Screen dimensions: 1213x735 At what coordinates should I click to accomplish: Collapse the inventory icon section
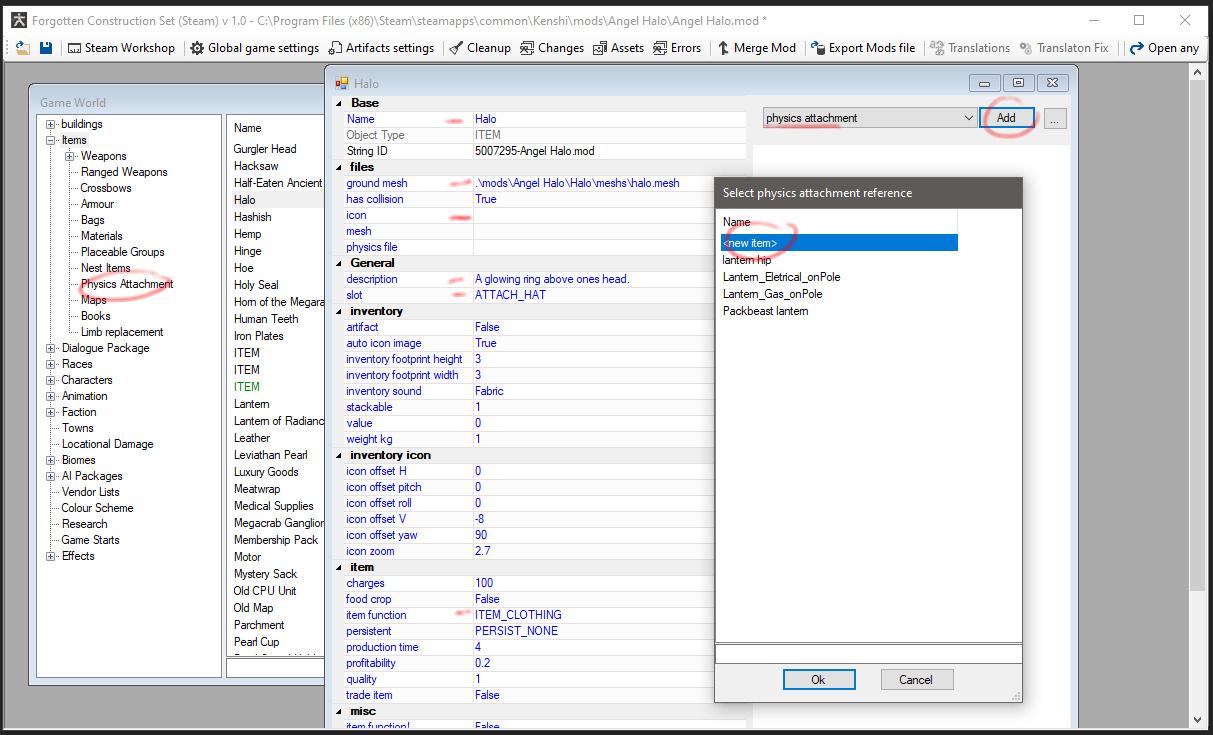point(338,455)
